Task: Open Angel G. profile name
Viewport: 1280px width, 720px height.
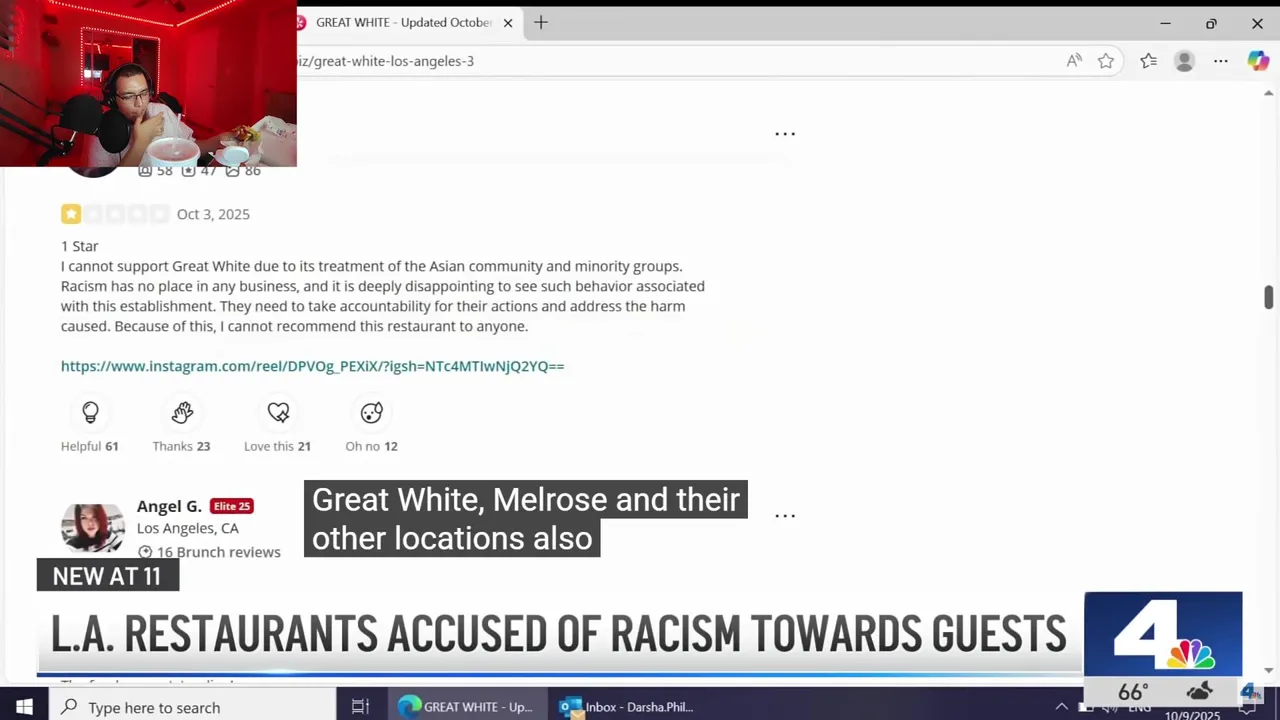Action: click(x=169, y=506)
